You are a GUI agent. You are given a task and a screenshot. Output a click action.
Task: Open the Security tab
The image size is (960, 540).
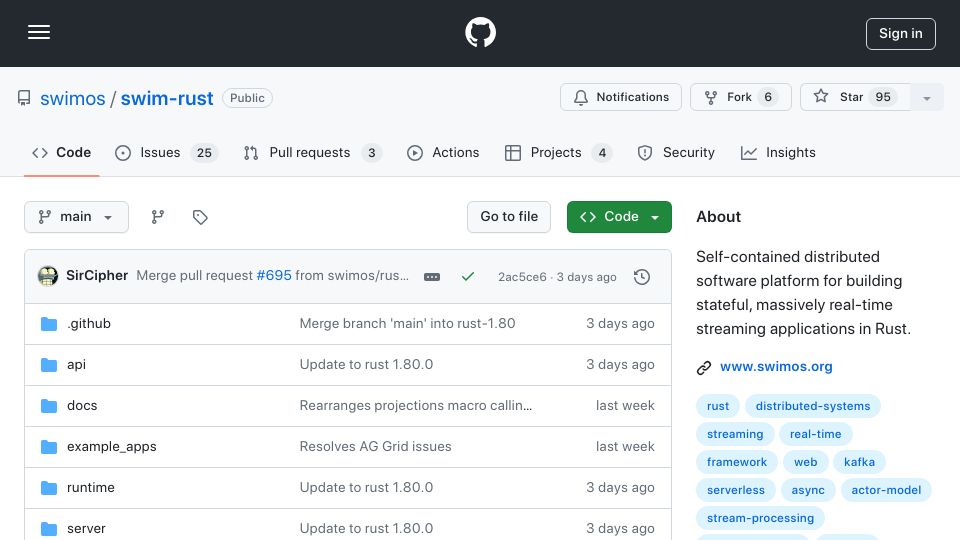(676, 152)
